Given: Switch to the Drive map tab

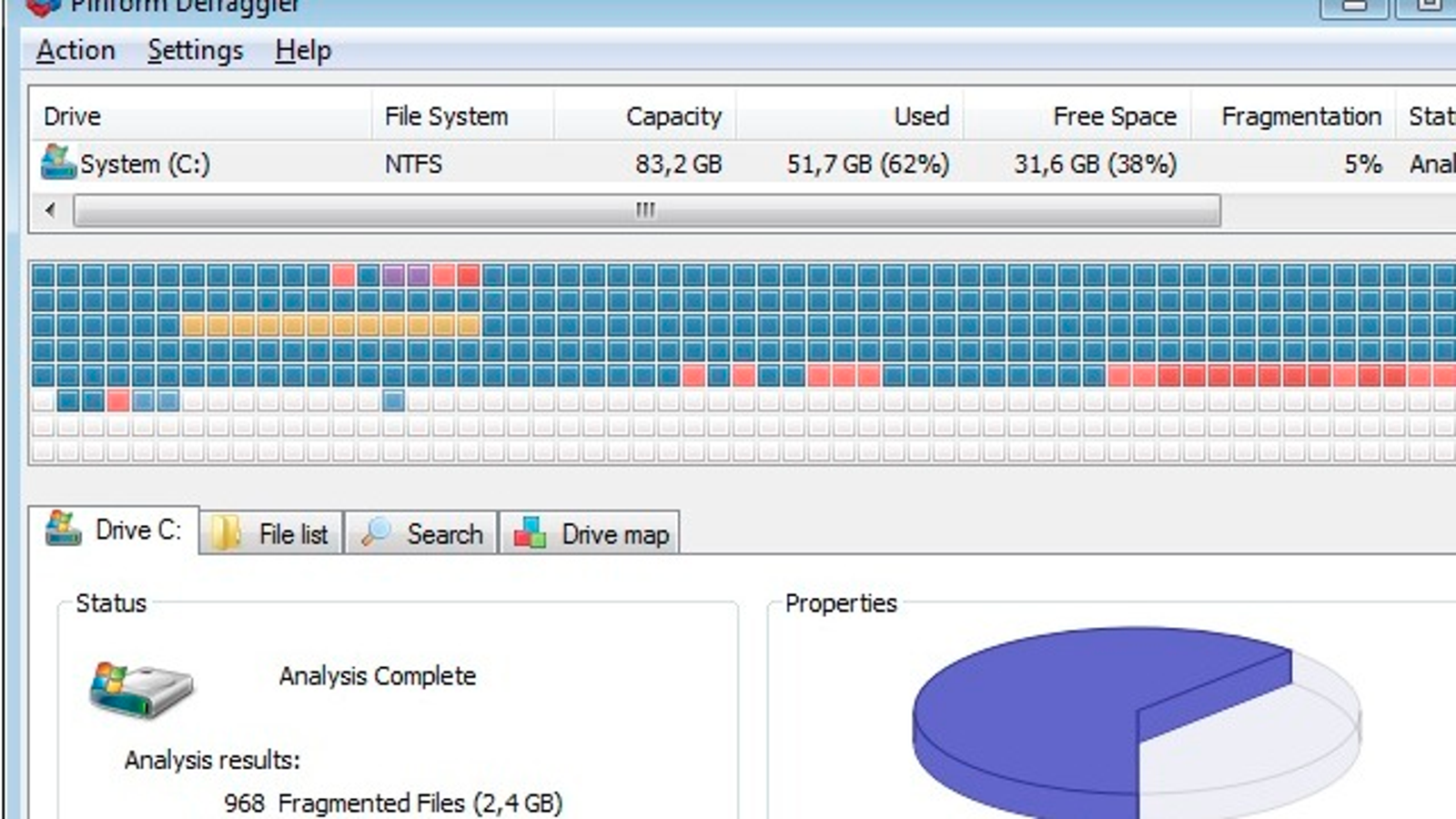Looking at the screenshot, I should pos(590,533).
